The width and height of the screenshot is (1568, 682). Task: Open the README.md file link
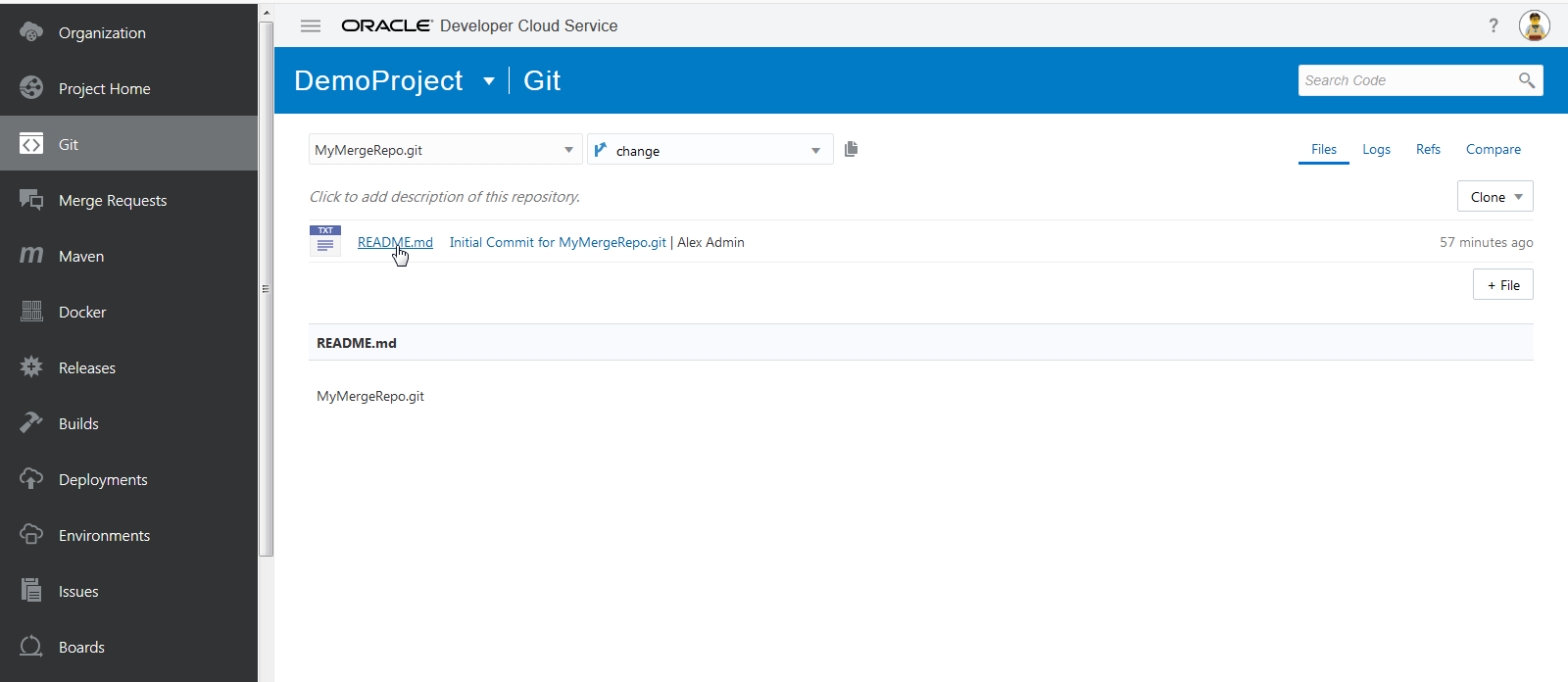click(395, 242)
